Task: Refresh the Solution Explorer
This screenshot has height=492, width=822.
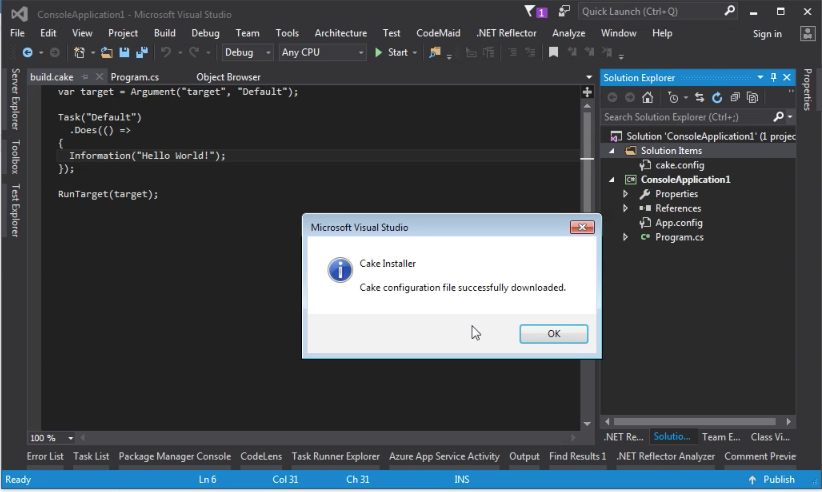Action: [x=717, y=97]
